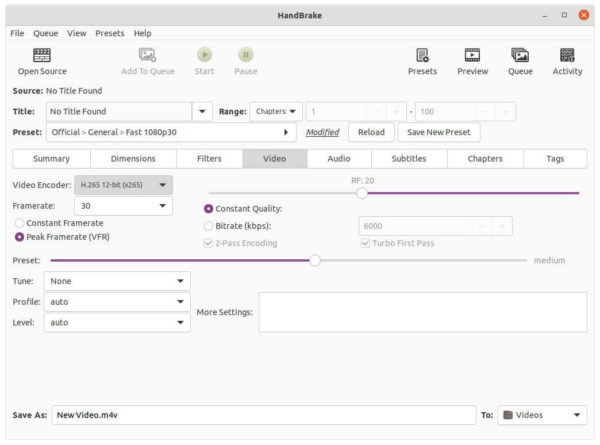This screenshot has width=600, height=445.
Task: Open the Presets menu
Action: coord(110,33)
